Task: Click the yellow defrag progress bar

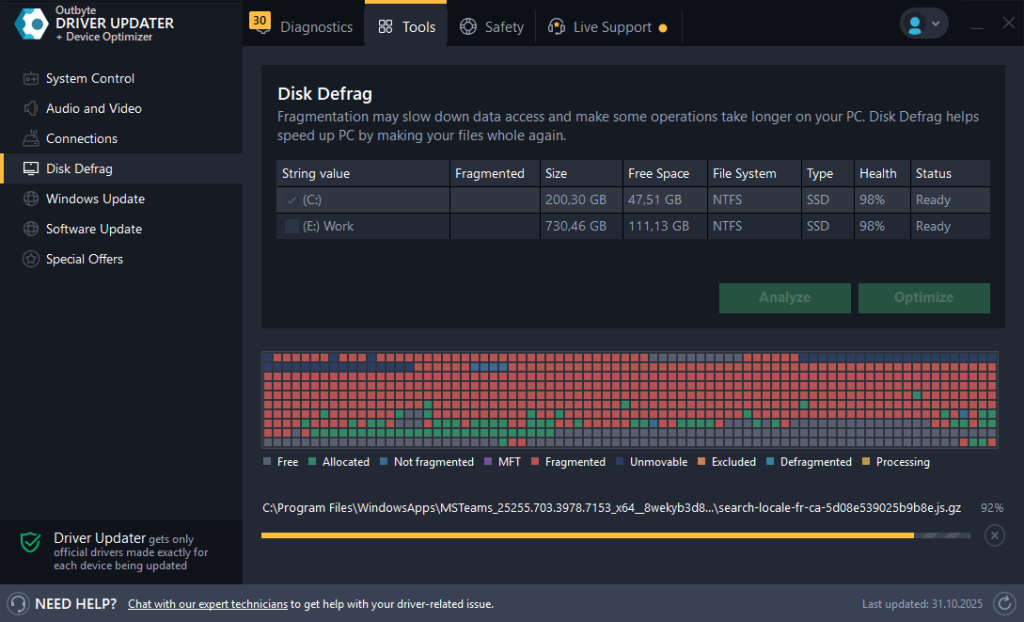Action: 587,535
